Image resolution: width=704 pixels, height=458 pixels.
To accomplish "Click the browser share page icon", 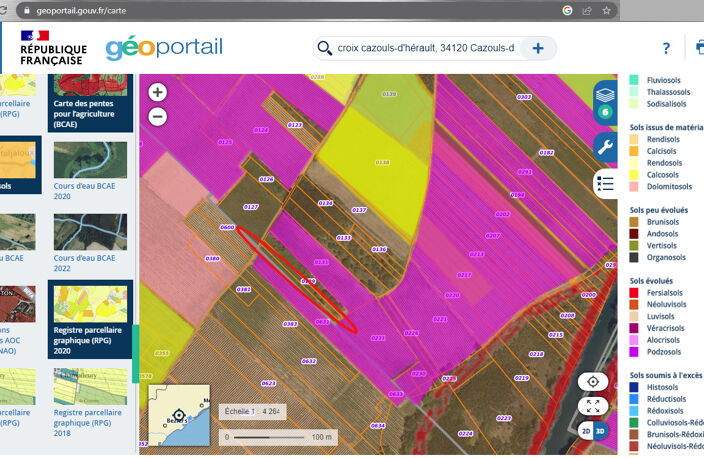I will (x=587, y=10).
